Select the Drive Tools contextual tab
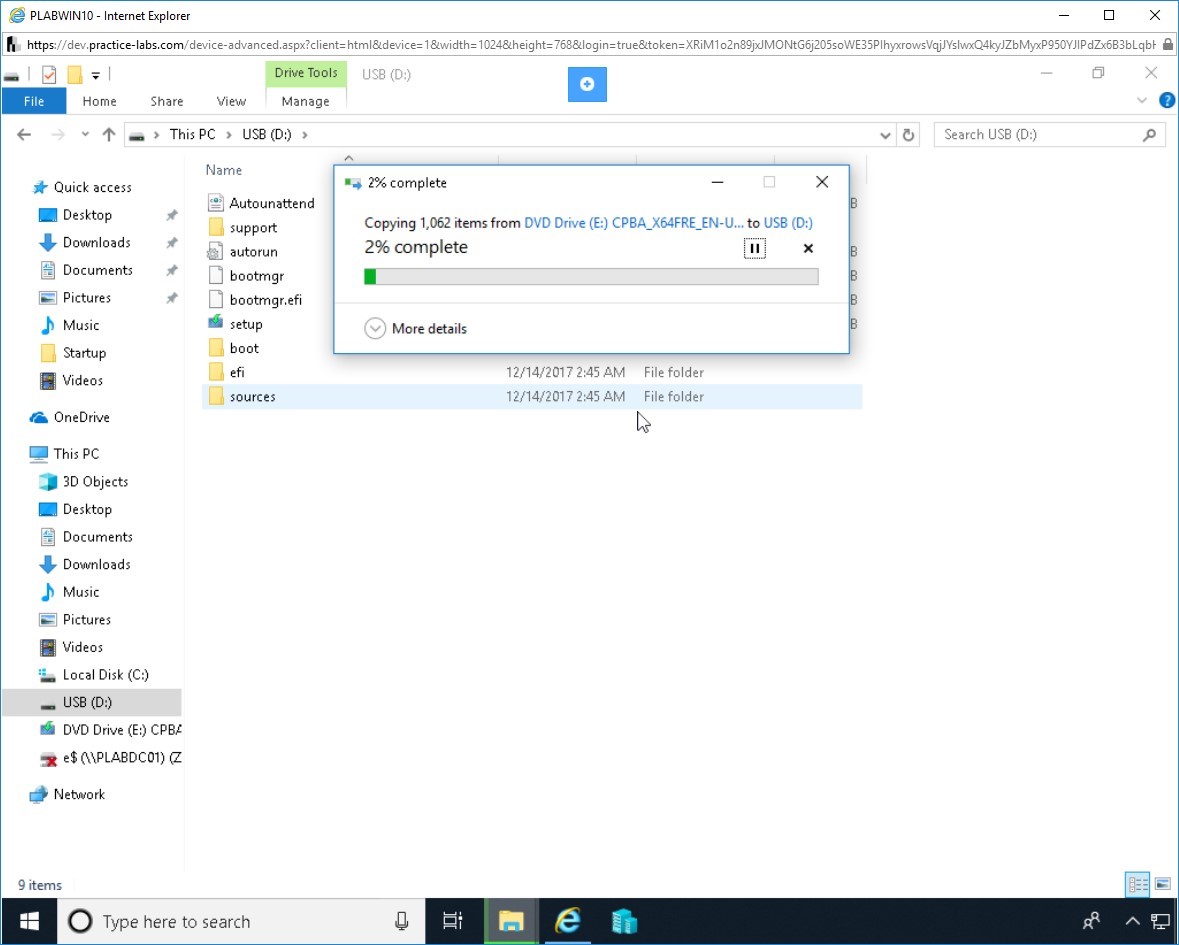 (305, 73)
